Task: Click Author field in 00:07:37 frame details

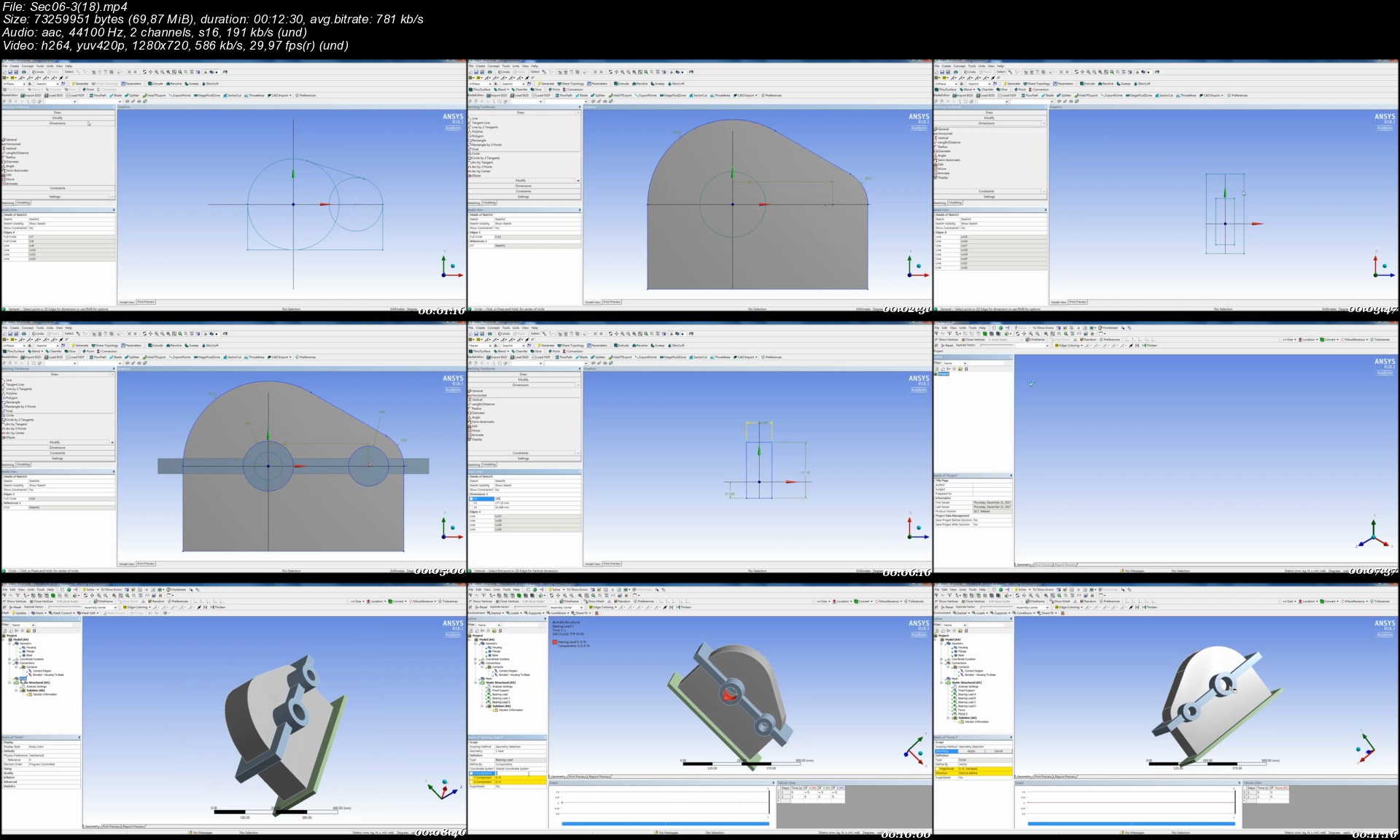Action: point(992,485)
